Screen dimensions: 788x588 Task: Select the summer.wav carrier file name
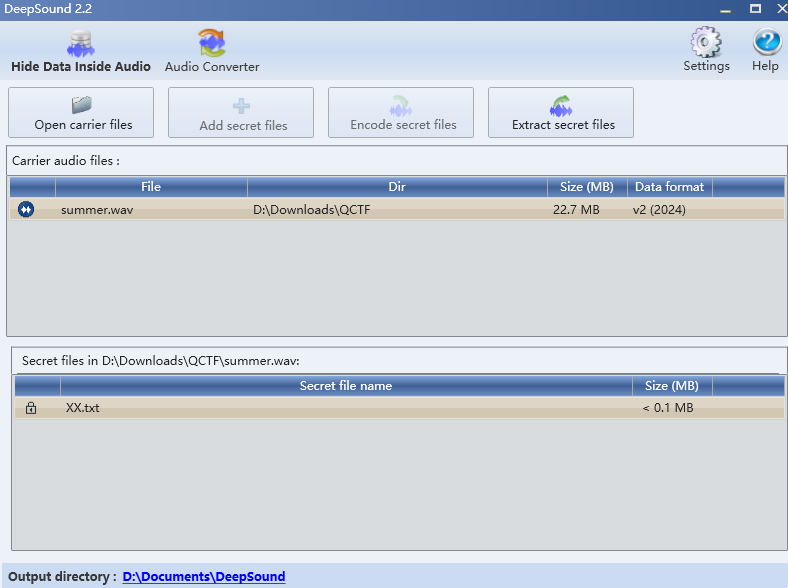click(x=97, y=210)
